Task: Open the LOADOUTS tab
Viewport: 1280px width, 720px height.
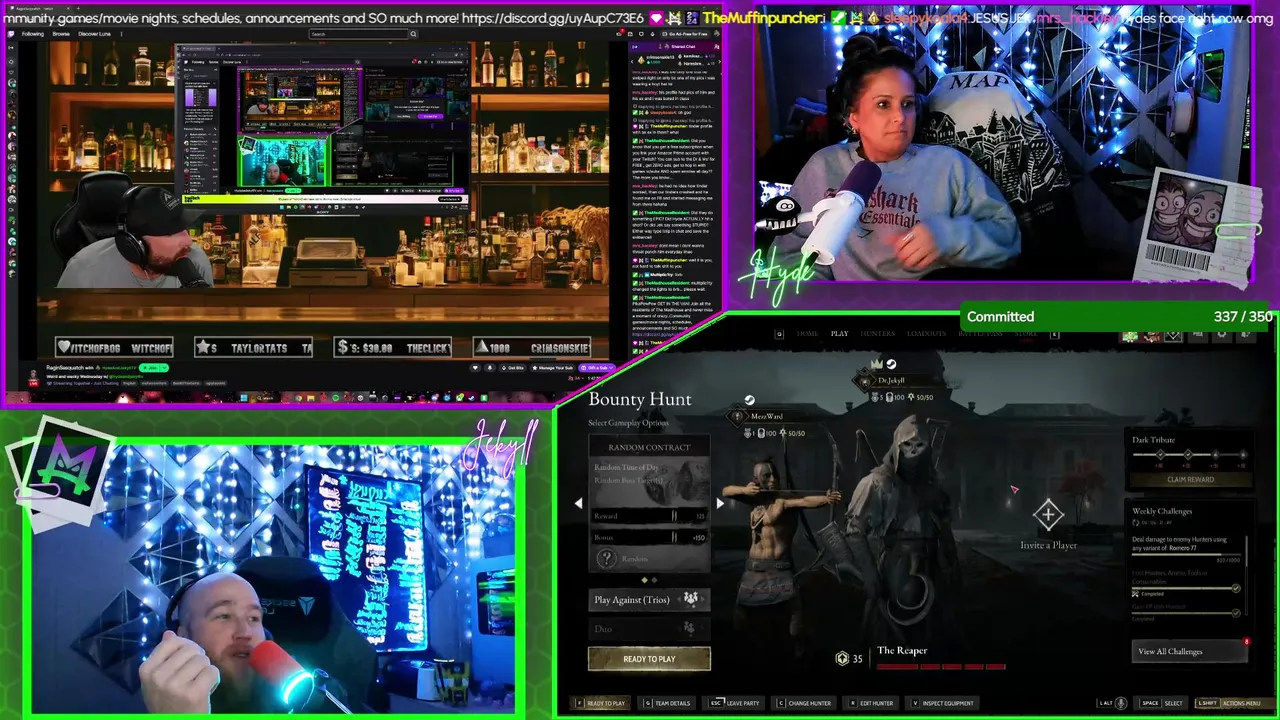Action: pyautogui.click(x=926, y=334)
